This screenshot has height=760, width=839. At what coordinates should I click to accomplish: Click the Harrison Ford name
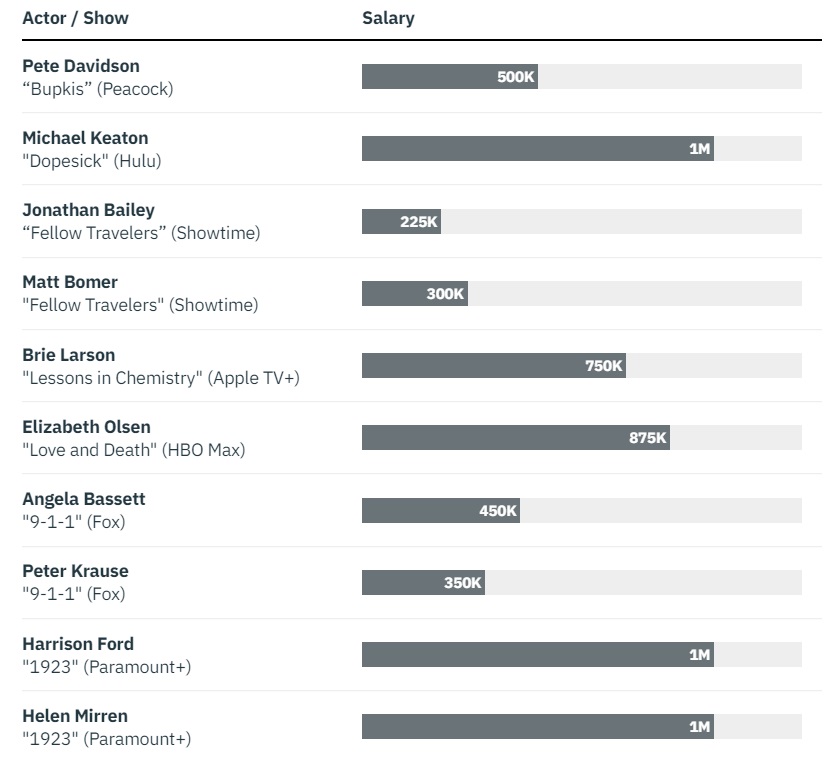pos(78,643)
